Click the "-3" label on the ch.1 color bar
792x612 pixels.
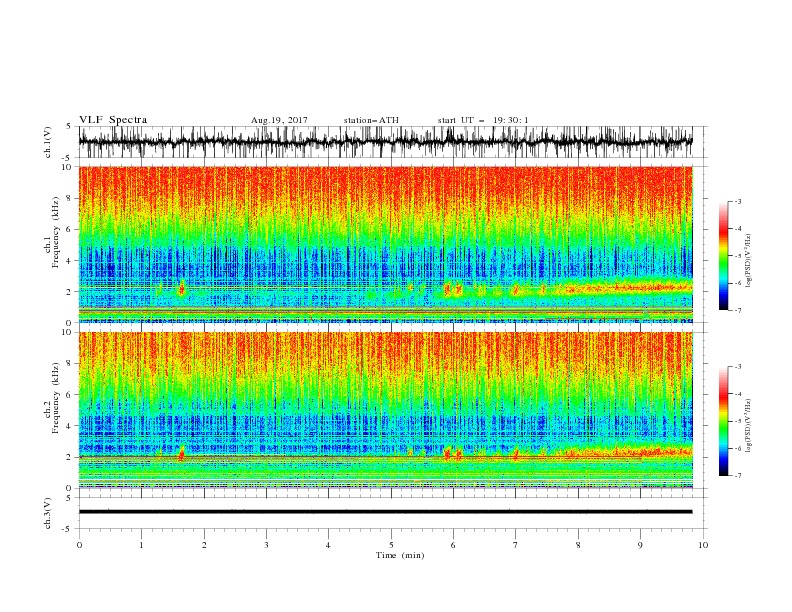click(x=738, y=202)
